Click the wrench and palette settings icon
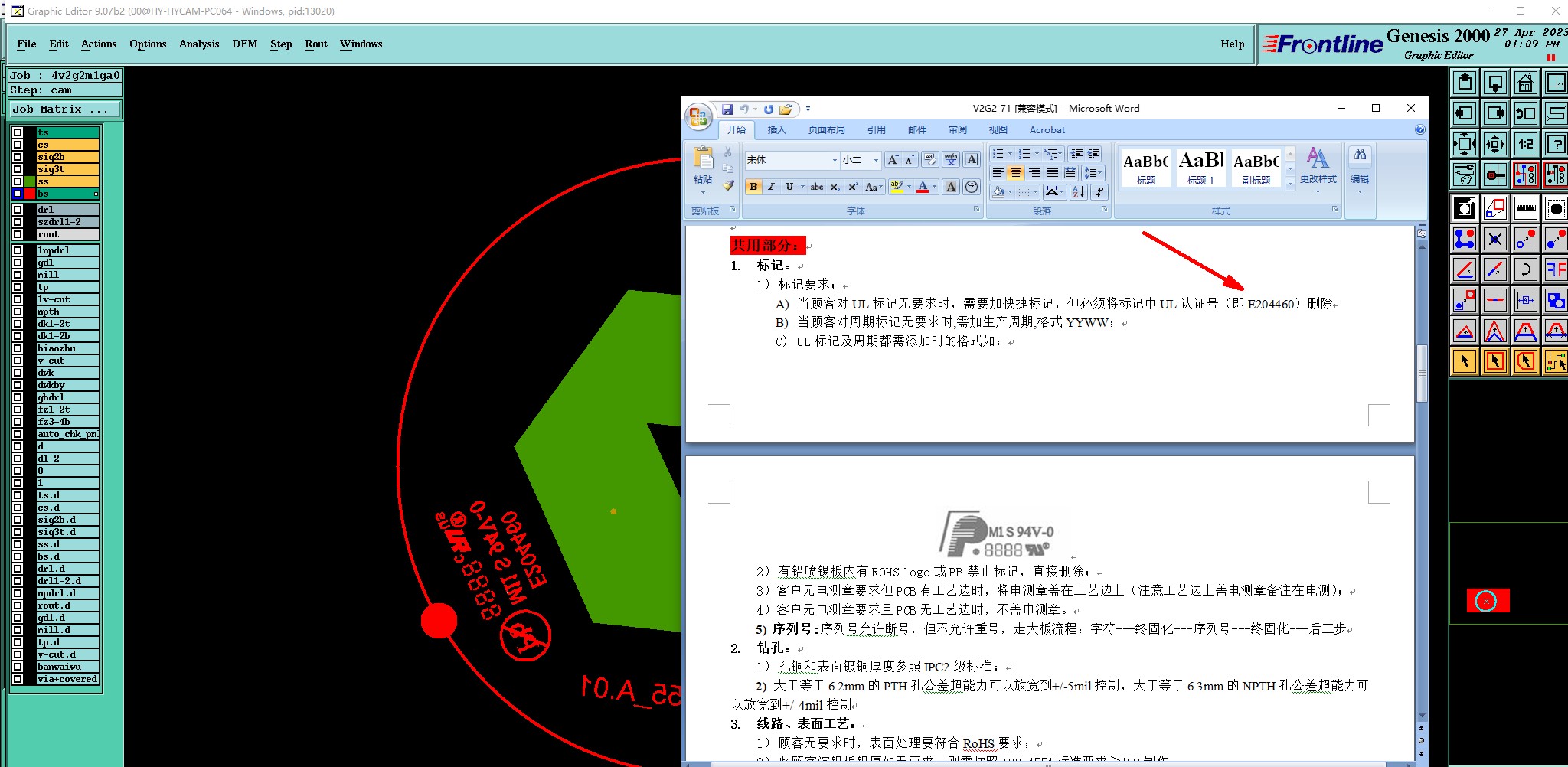This screenshot has width=1568, height=767. (1464, 175)
